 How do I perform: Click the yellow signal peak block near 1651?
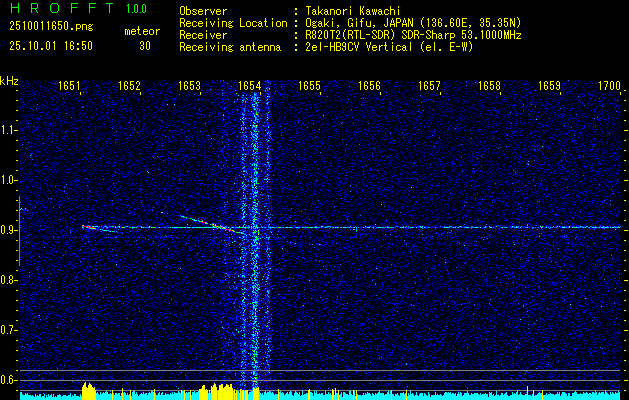pyautogui.click(x=89, y=391)
